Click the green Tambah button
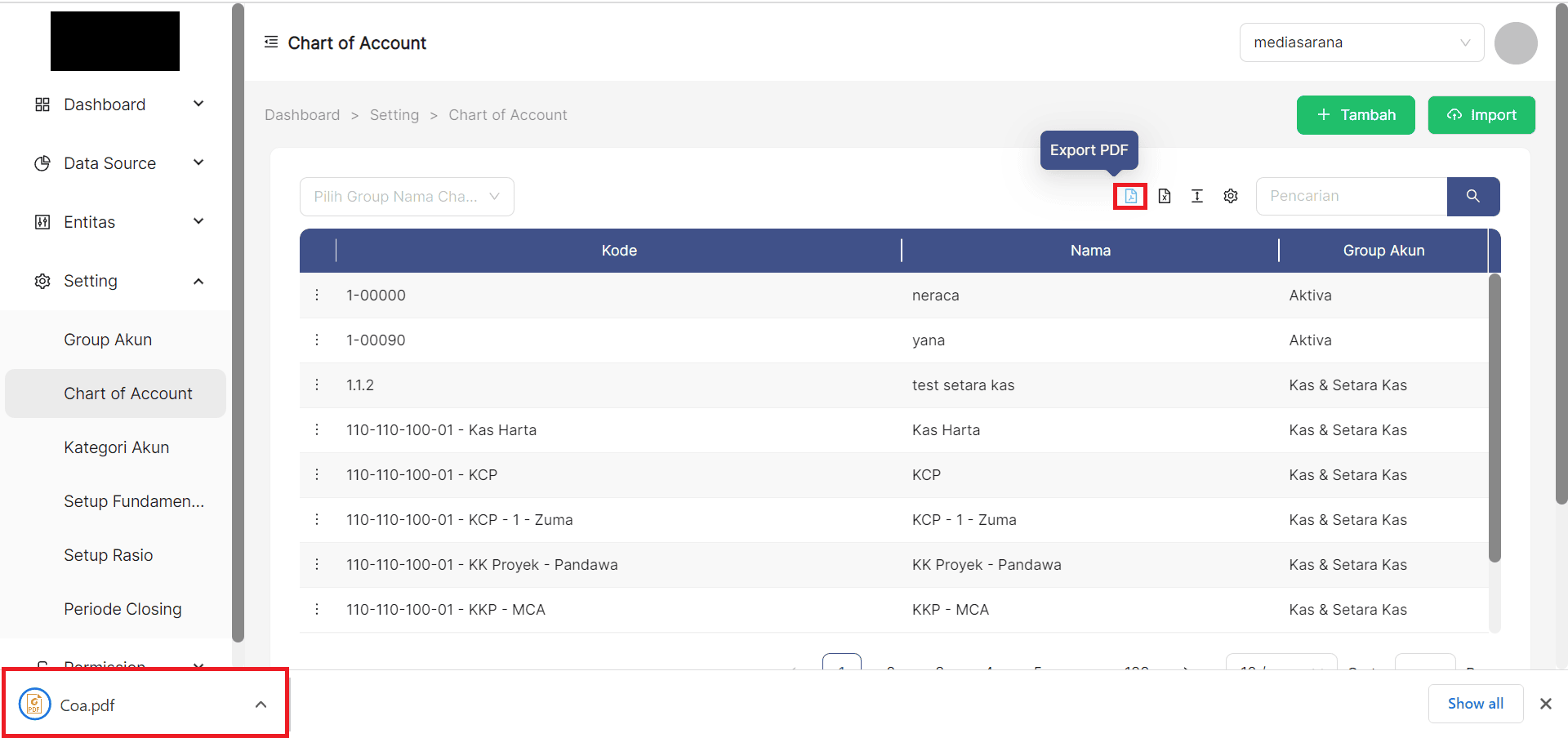This screenshot has width=1568, height=738. (1355, 114)
